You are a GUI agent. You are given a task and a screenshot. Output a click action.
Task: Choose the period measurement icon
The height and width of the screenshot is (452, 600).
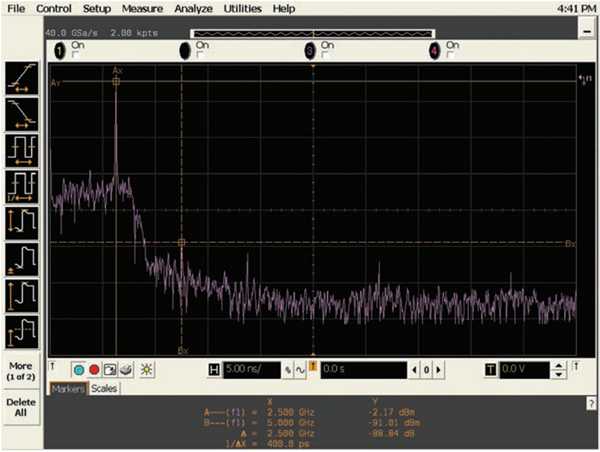tap(22, 151)
